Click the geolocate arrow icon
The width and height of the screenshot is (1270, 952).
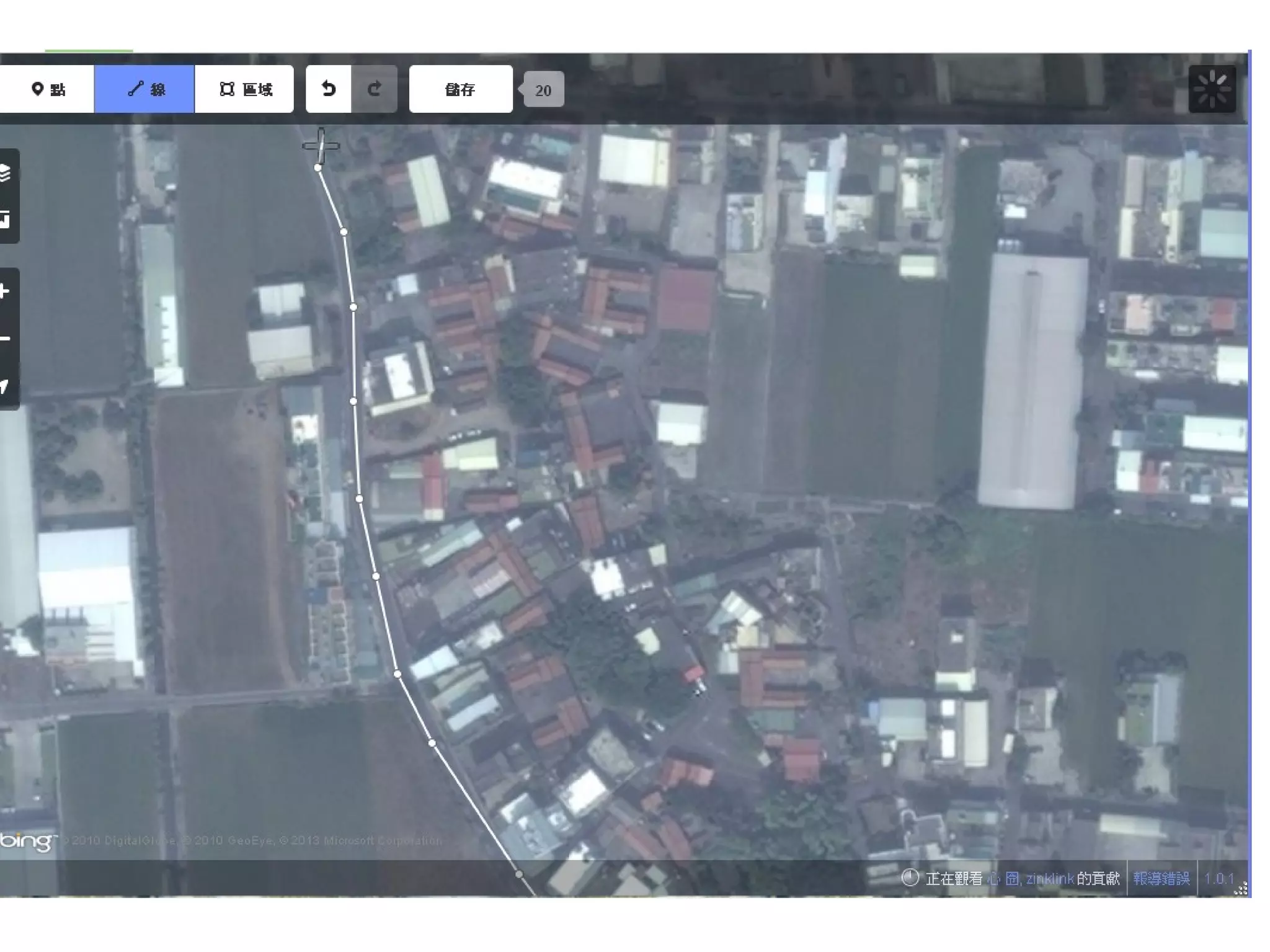[5, 386]
